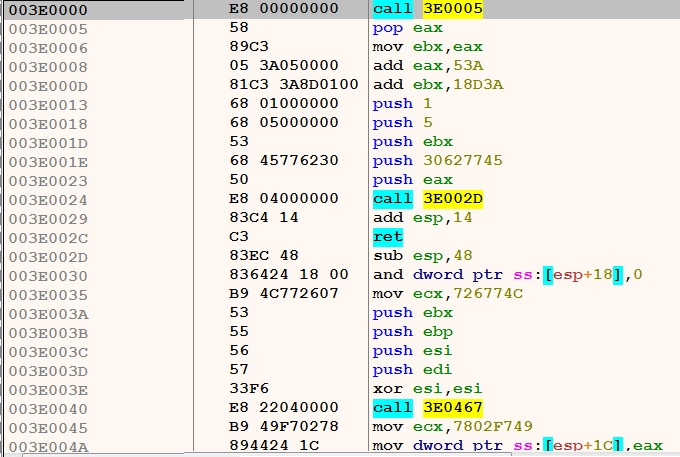Viewport: 680px width, 457px height.
Task: Click opcode bytes E8 04000000
Action: [284, 198]
